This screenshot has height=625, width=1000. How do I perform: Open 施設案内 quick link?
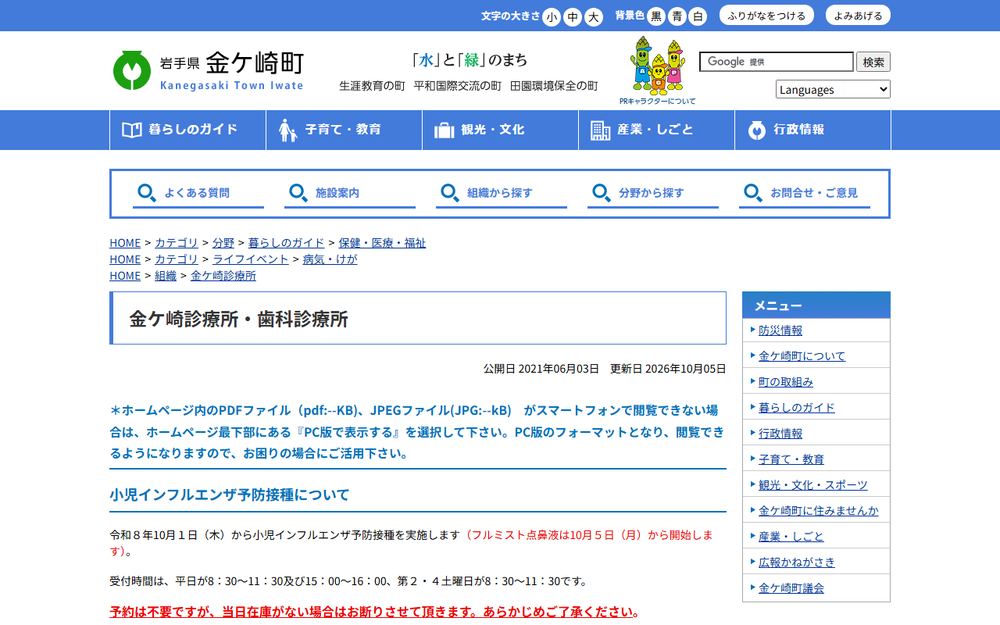click(x=349, y=193)
